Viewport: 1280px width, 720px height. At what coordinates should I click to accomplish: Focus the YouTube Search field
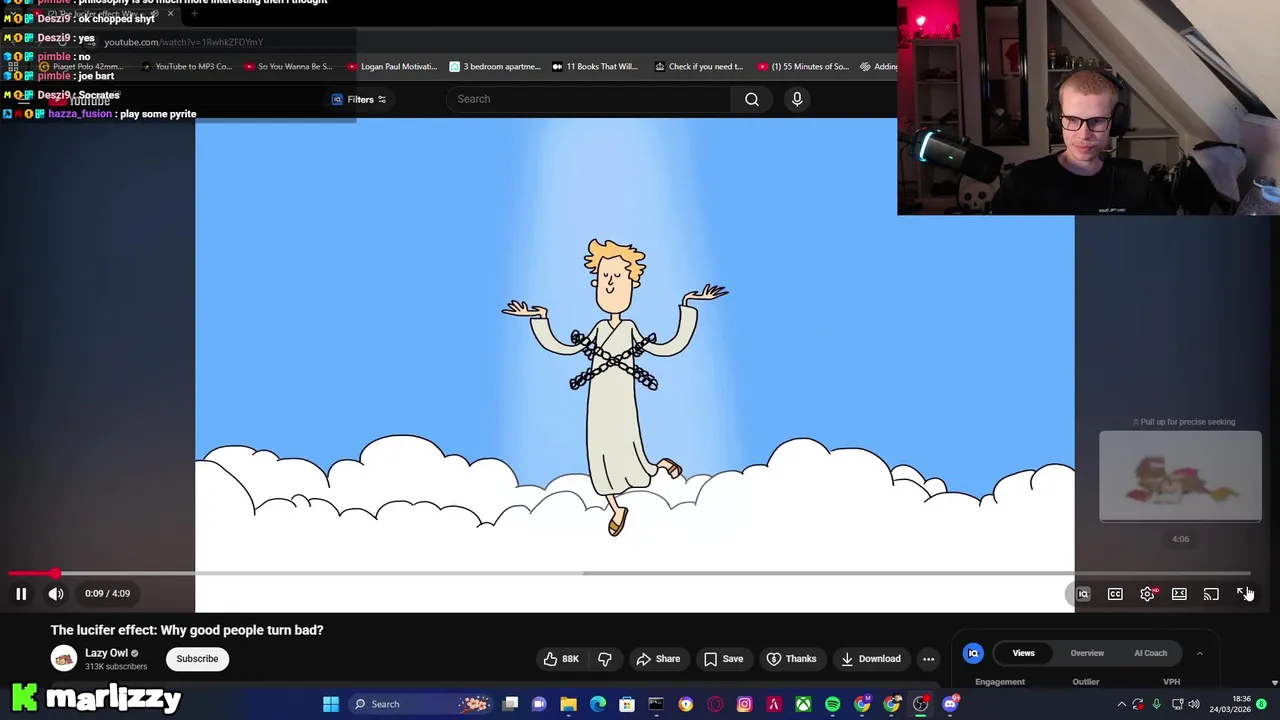tap(590, 99)
